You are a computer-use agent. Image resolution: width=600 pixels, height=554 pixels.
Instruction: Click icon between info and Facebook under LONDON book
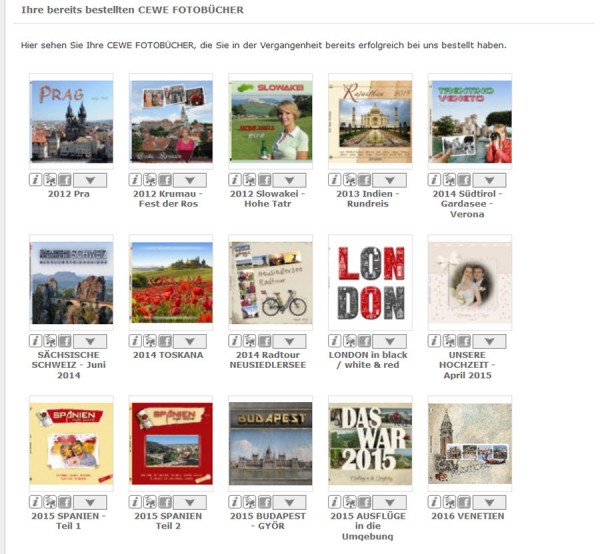(x=349, y=341)
